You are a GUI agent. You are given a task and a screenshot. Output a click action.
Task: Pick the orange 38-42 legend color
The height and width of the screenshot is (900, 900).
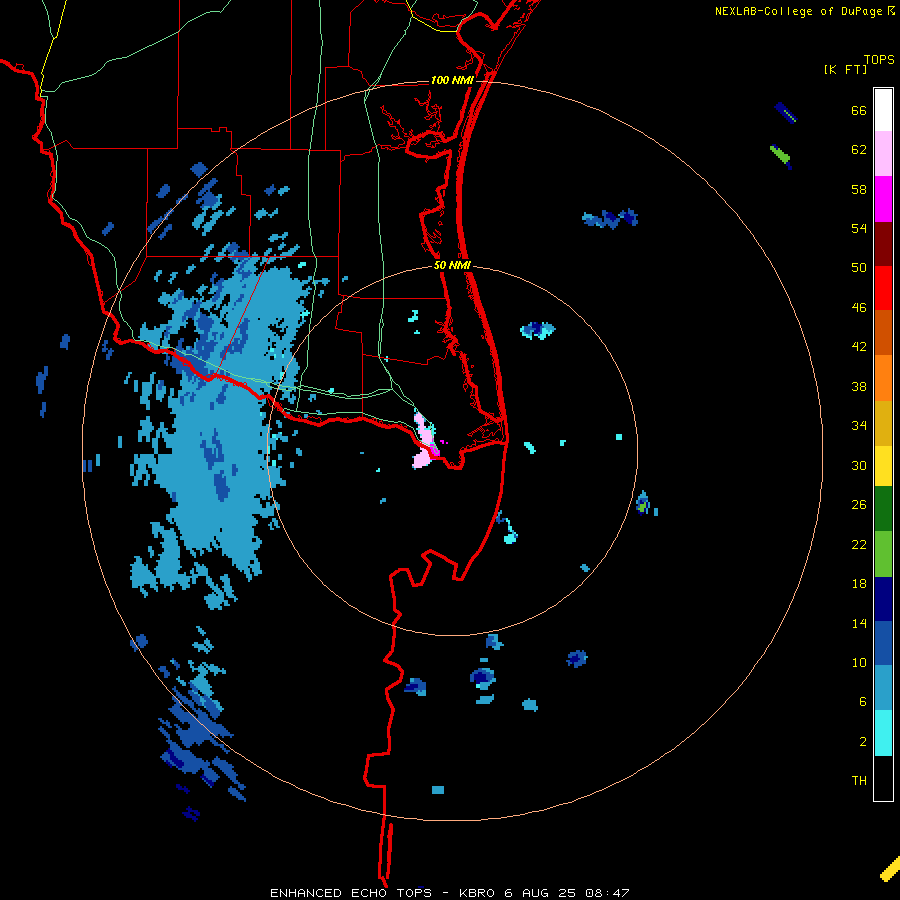point(883,378)
